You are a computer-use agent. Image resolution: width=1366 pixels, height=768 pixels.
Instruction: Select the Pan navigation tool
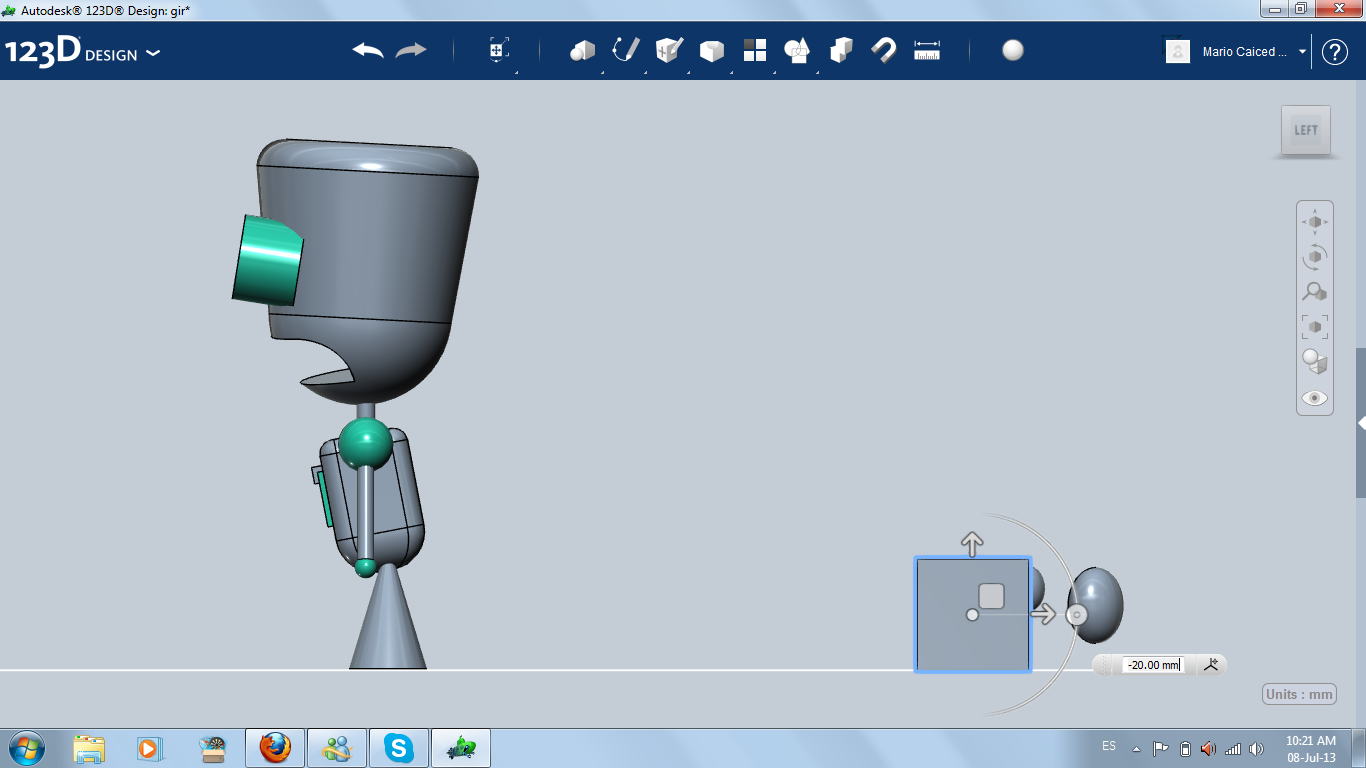pos(1315,221)
